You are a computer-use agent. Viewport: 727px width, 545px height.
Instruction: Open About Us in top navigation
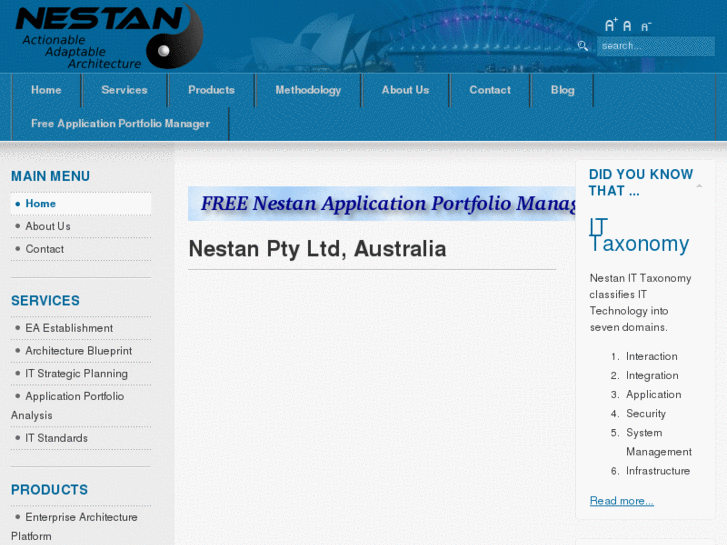click(405, 90)
